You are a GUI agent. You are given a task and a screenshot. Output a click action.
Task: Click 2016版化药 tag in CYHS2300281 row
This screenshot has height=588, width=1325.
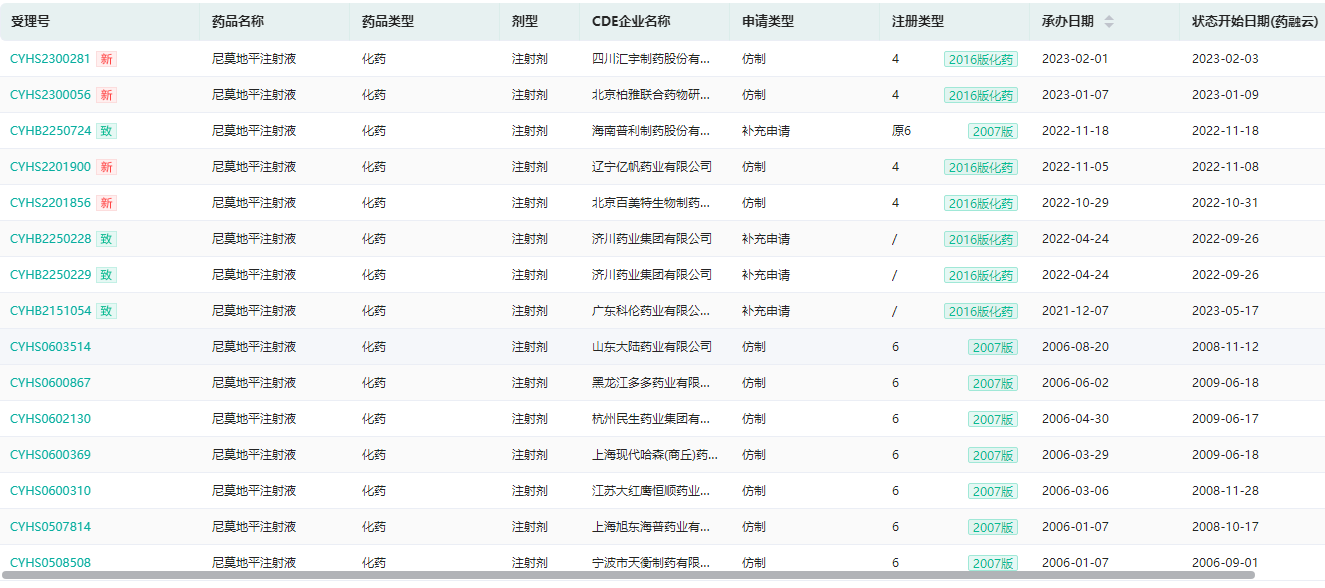pos(980,59)
